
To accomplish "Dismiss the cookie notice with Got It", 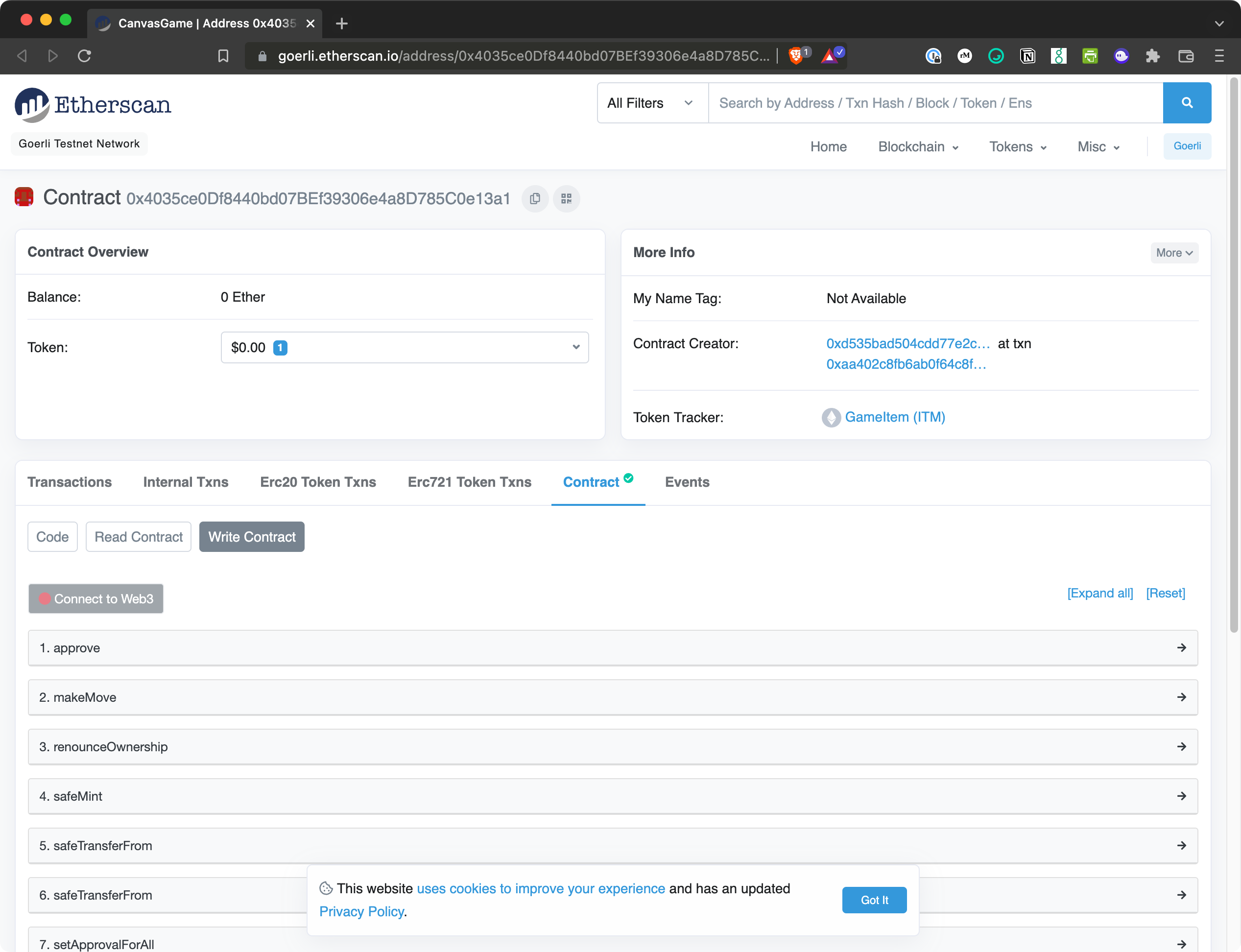I will point(874,900).
